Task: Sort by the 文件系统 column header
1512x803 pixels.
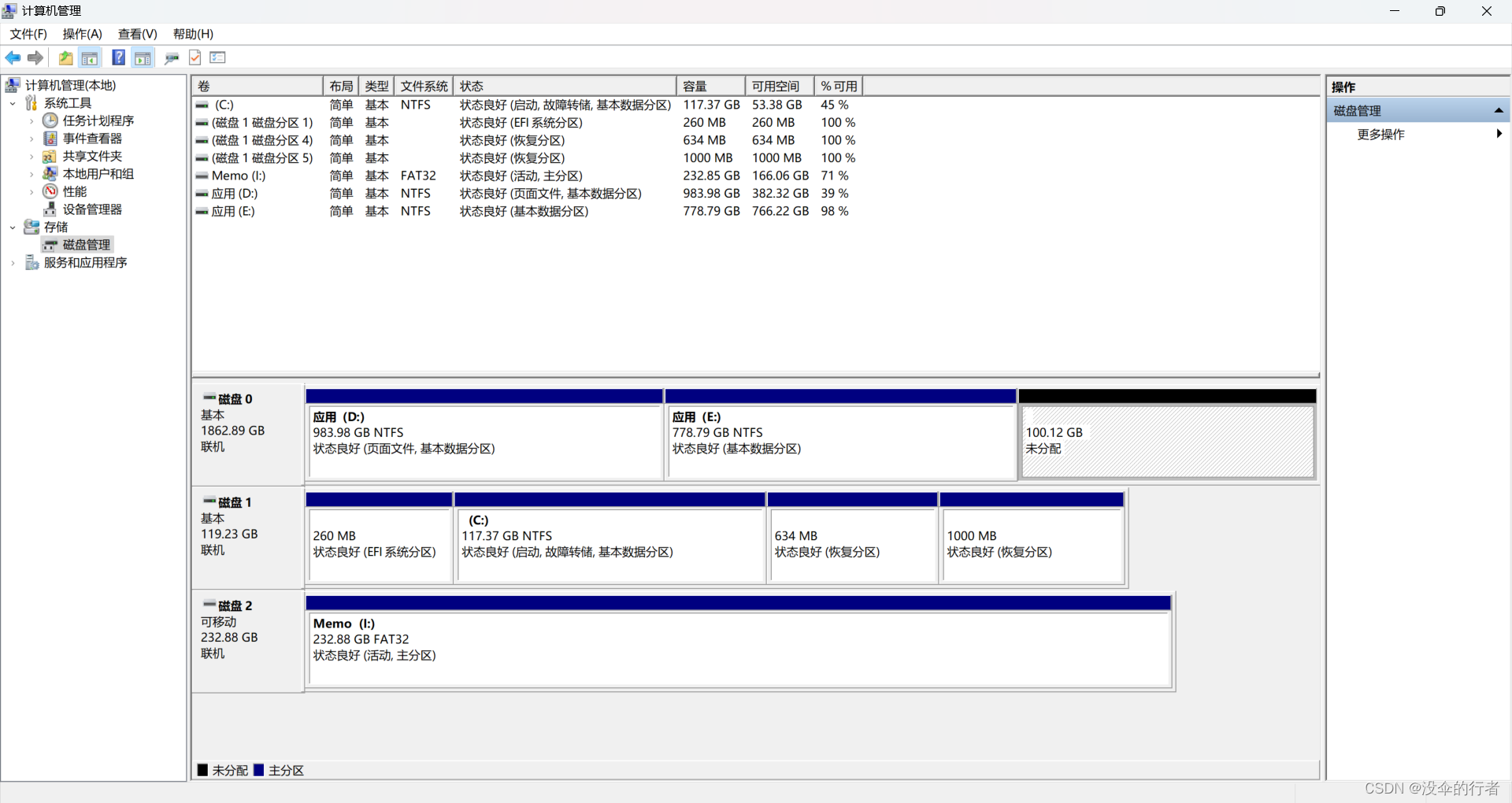Action: pyautogui.click(x=424, y=86)
